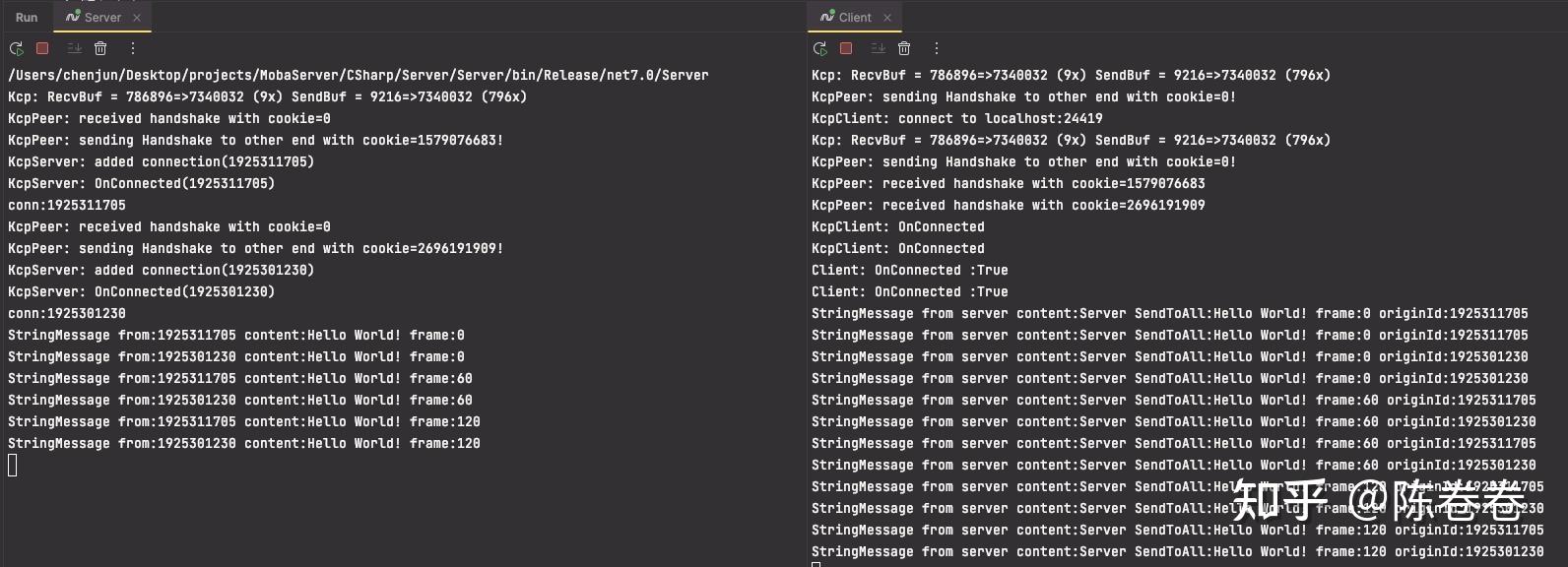Close the Server tab

[x=137, y=18]
